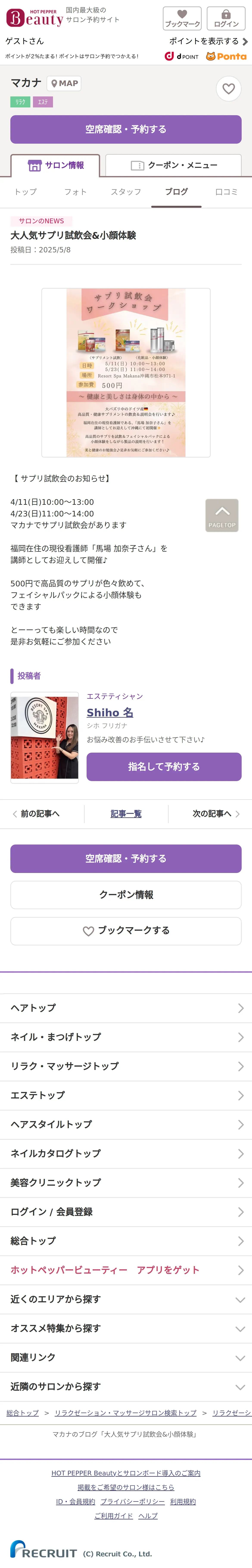
Task: Open the Recruit logo in footer
Action: click(x=44, y=1550)
